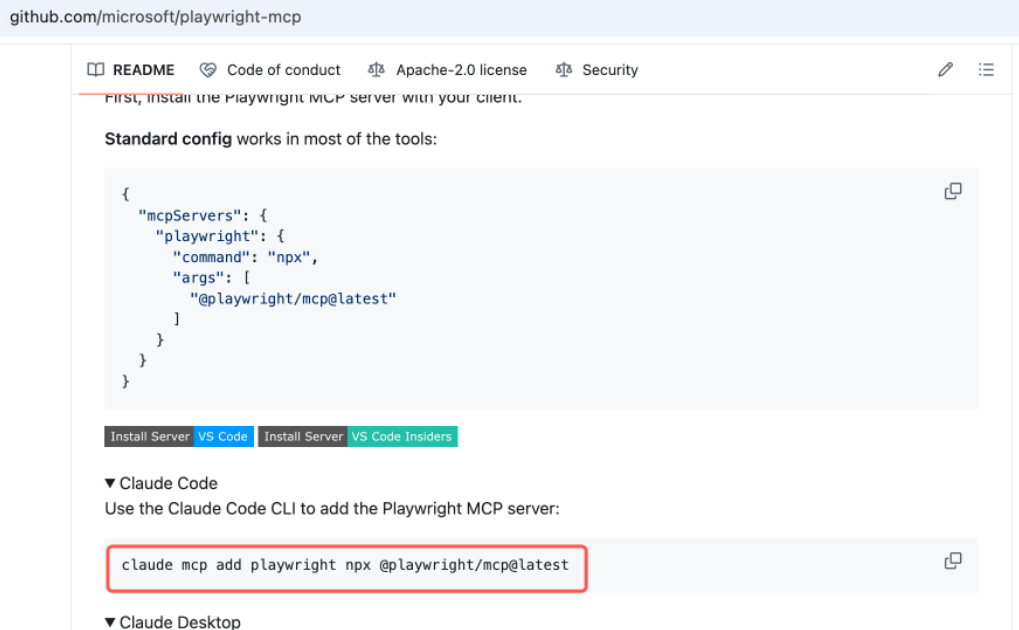
Task: Click the pencil edit file icon
Action: 946,70
